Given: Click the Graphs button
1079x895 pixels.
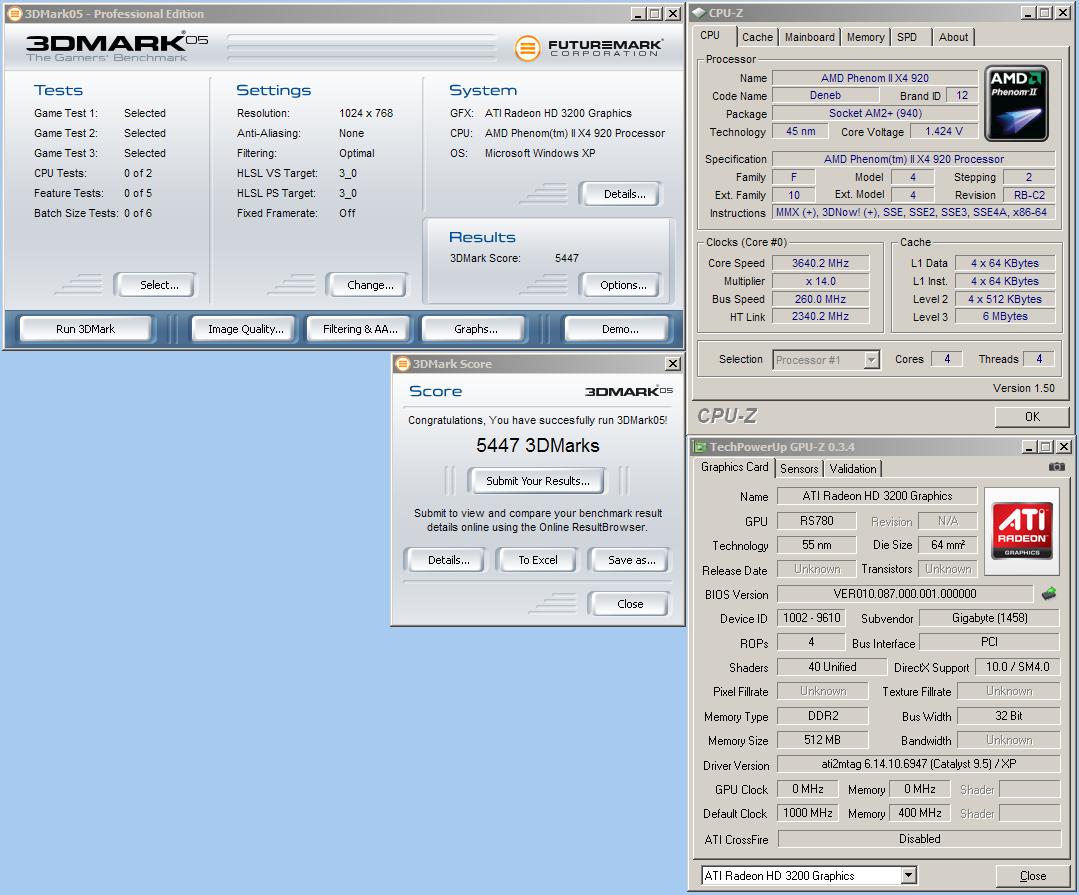Looking at the screenshot, I should coord(476,329).
